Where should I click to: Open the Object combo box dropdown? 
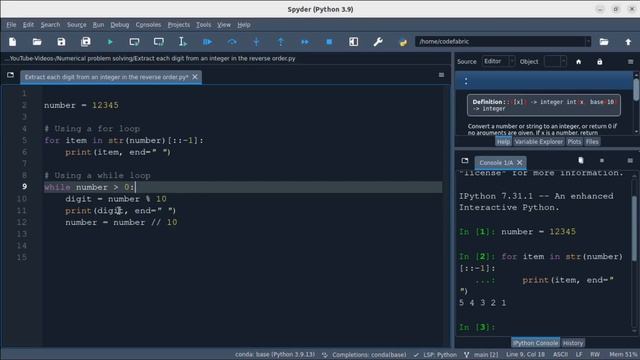point(555,61)
